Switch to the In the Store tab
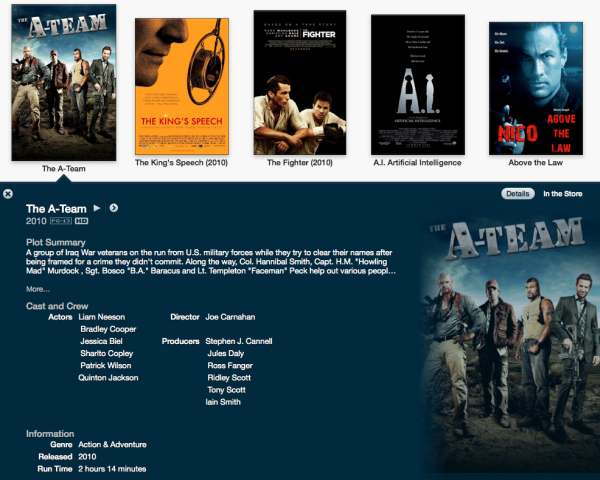 click(x=562, y=194)
